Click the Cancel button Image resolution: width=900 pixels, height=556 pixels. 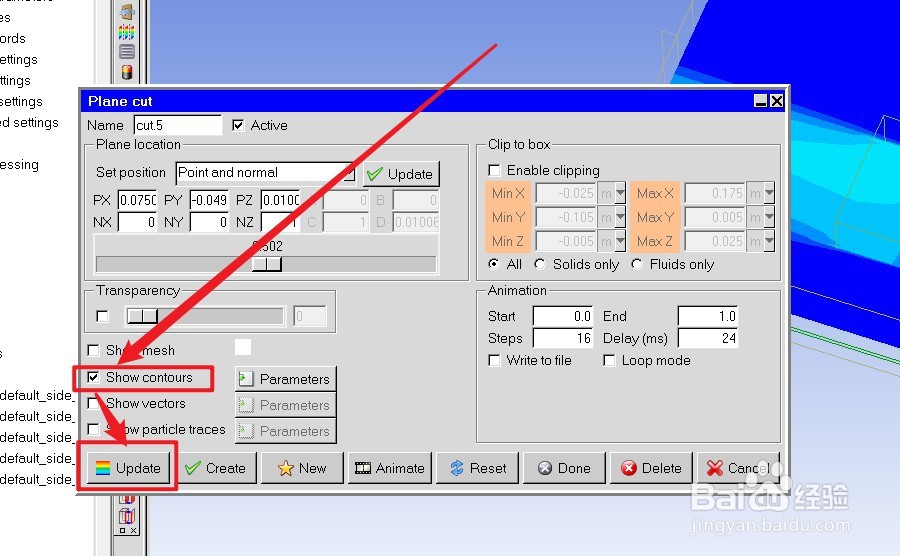(x=738, y=468)
